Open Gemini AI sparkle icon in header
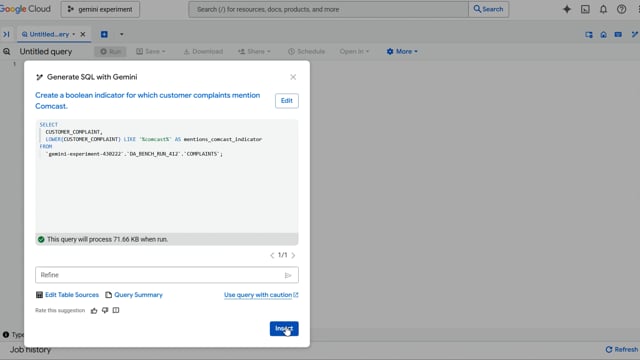 567,9
